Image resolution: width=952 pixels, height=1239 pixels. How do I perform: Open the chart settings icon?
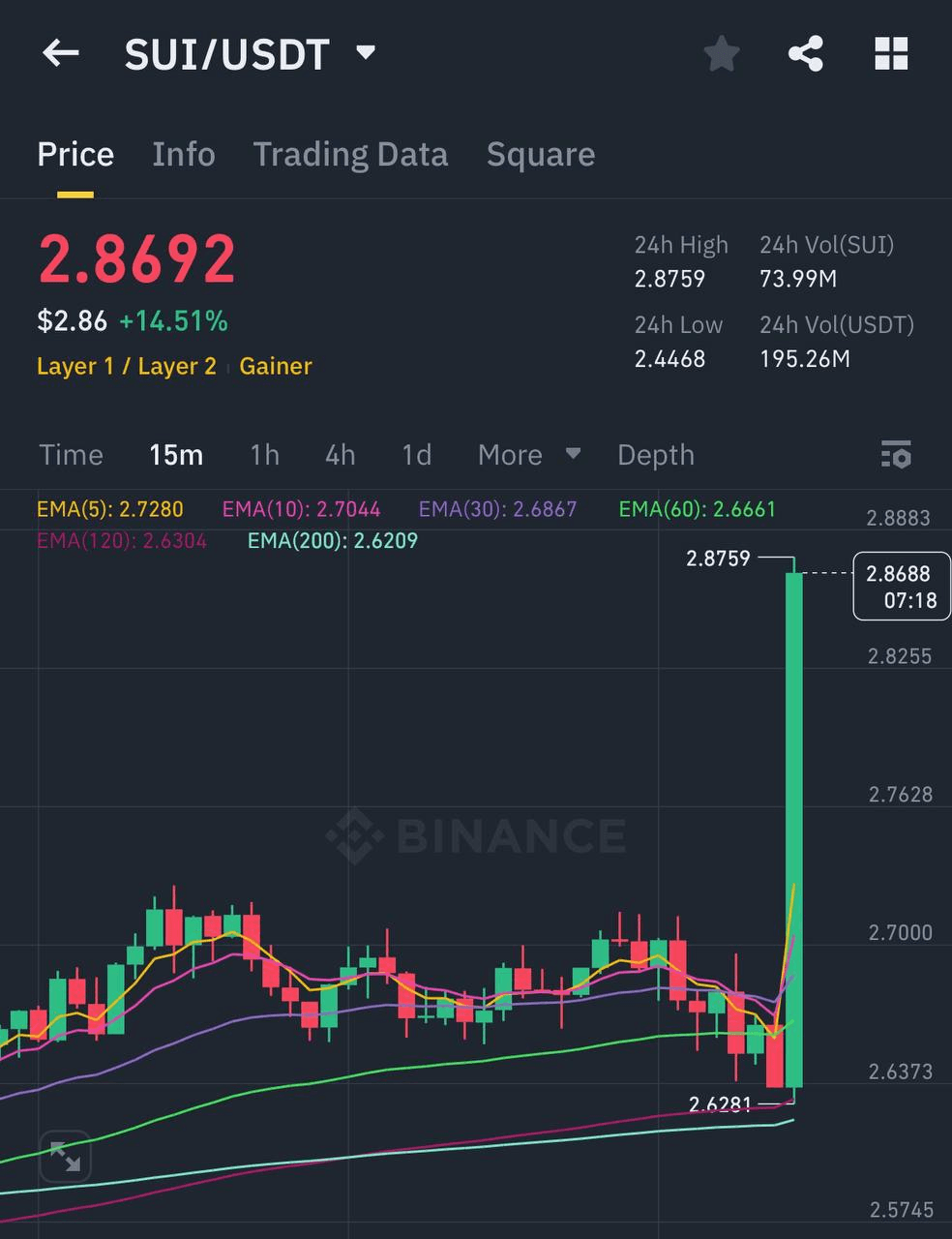[896, 454]
